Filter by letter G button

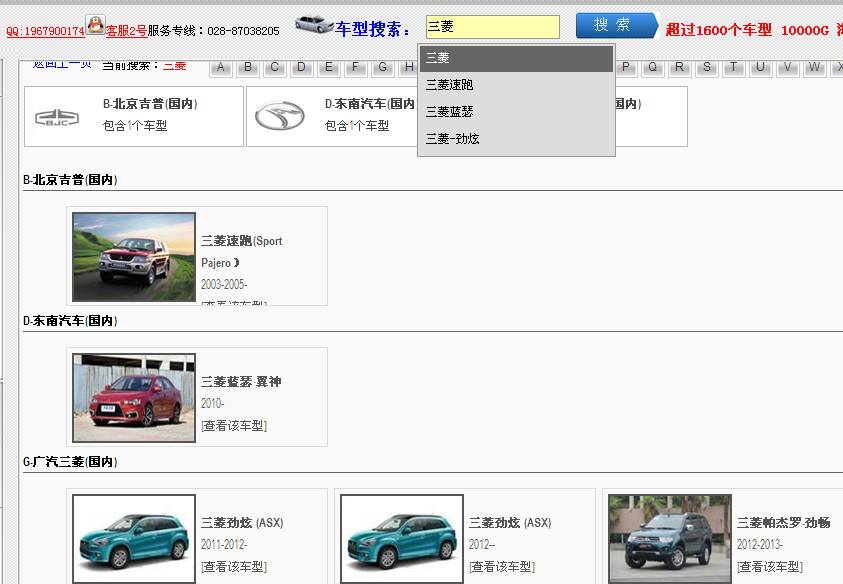382,68
